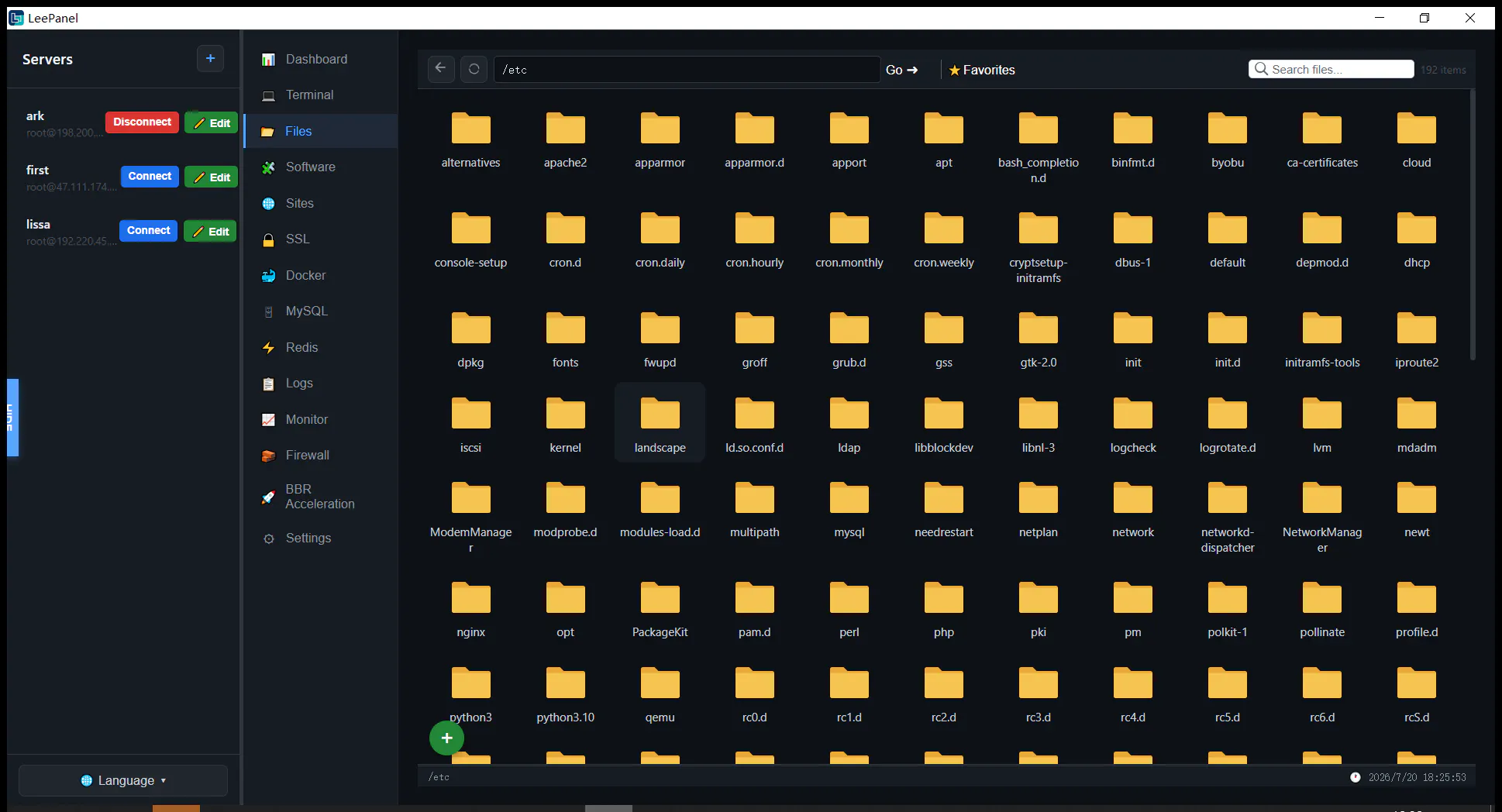Select the alternatives folder

(x=471, y=141)
